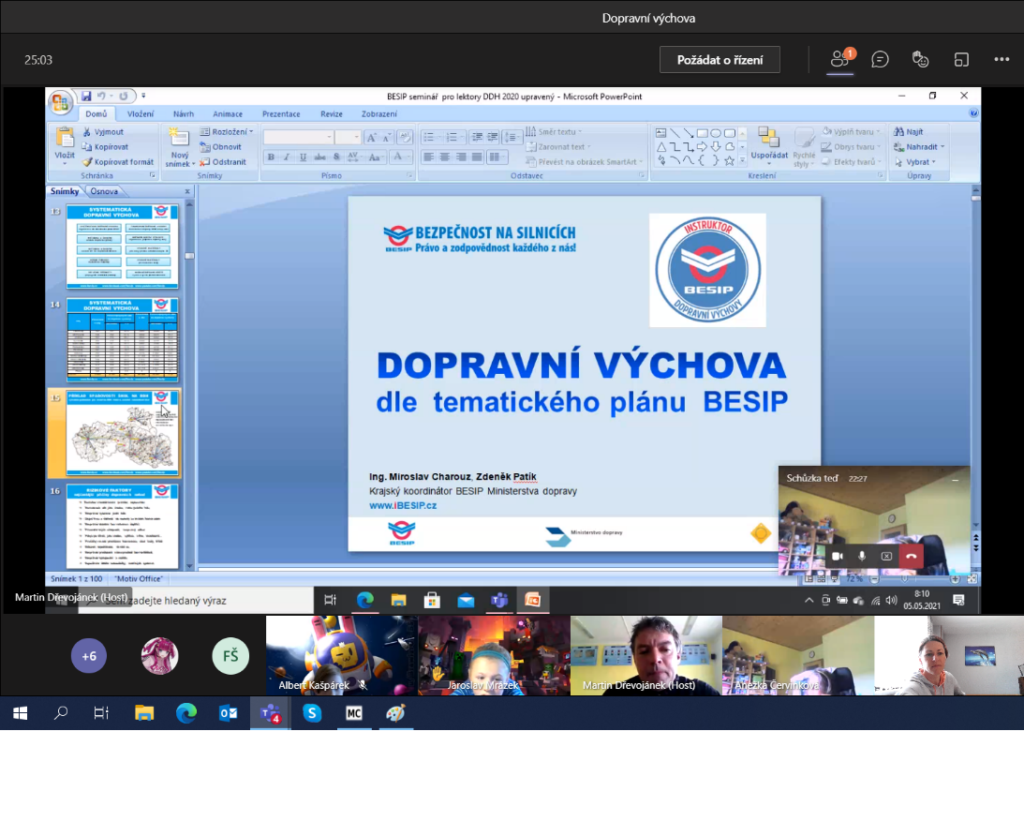Click Kopírovat formát painter button
Image resolution: width=1024 pixels, height=821 pixels.
118,162
